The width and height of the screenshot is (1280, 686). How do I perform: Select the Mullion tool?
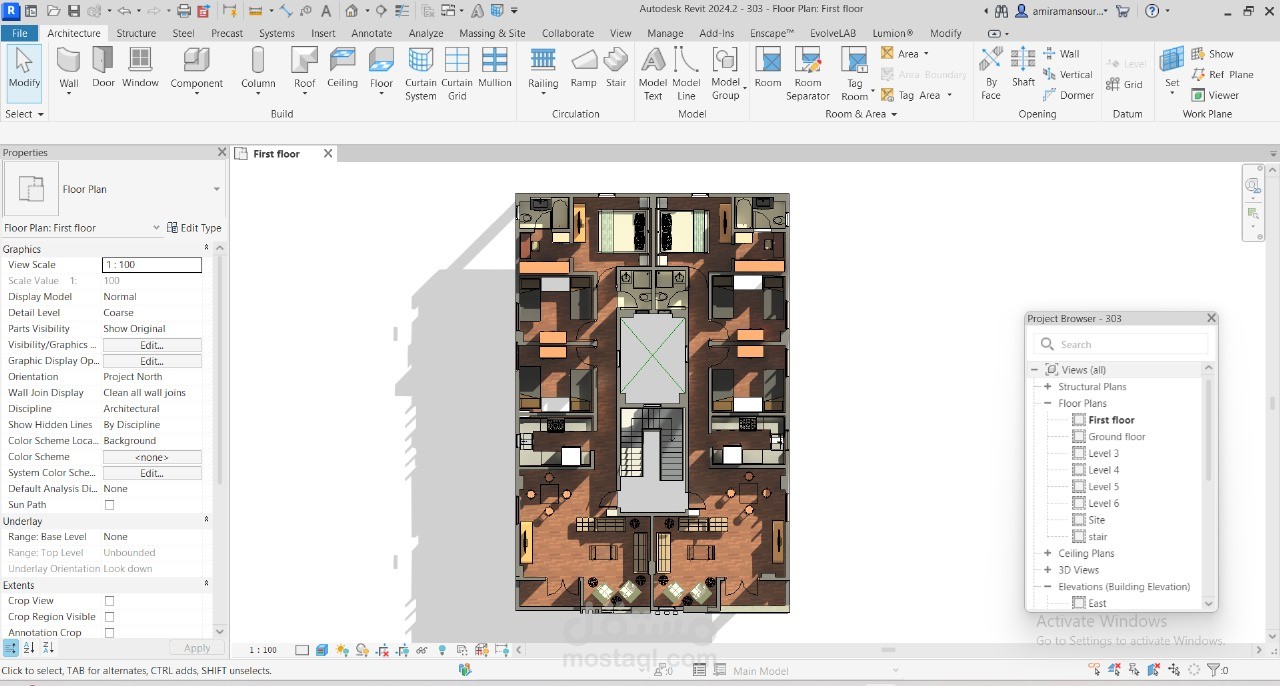[x=494, y=68]
